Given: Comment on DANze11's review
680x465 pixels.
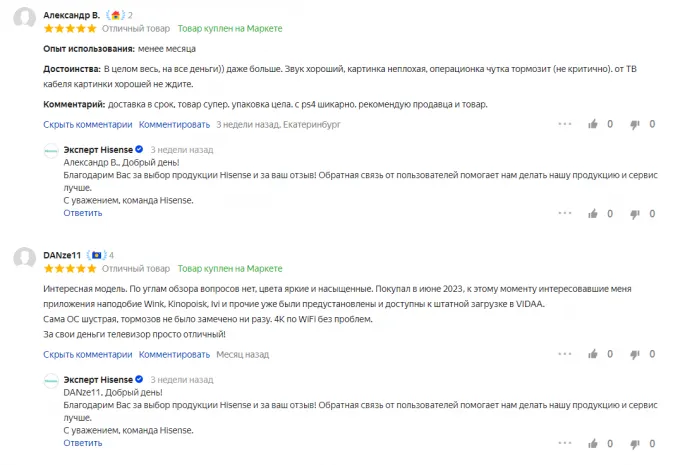Looking at the screenshot, I should click(x=174, y=355).
